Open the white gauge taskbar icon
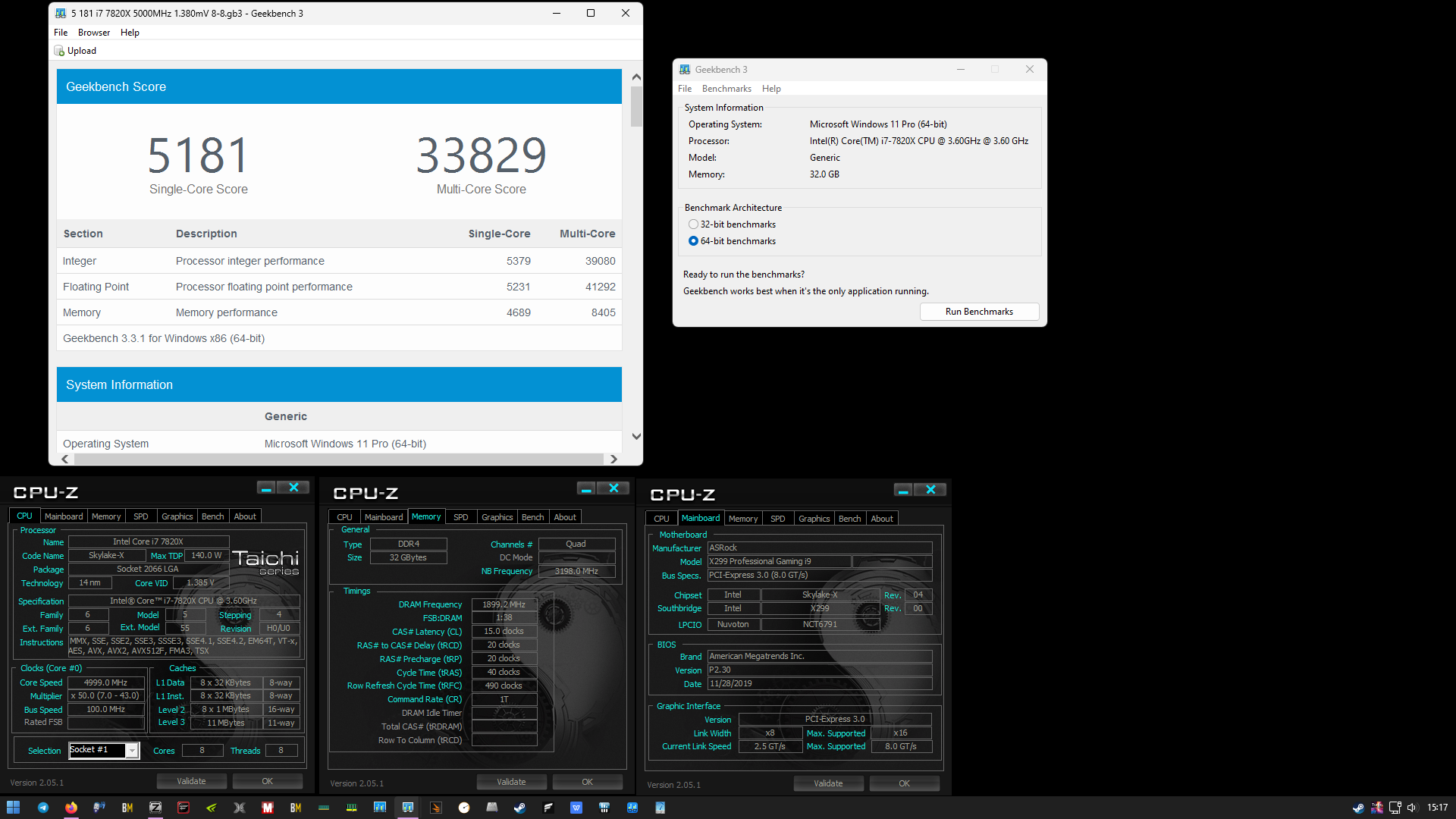 tap(464, 808)
